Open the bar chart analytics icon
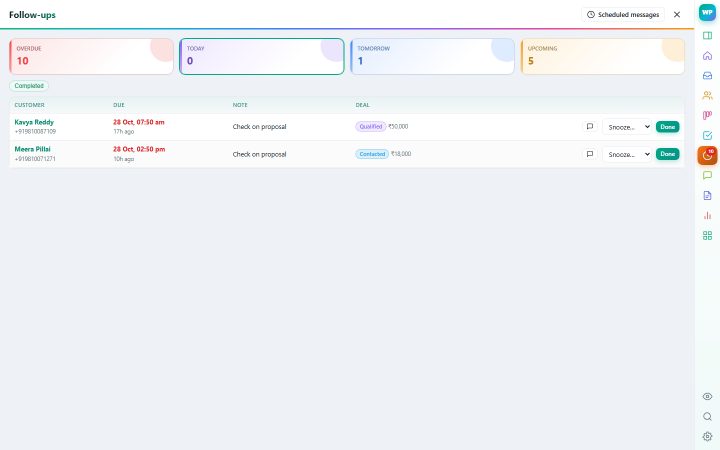This screenshot has height=450, width=720. [707, 215]
